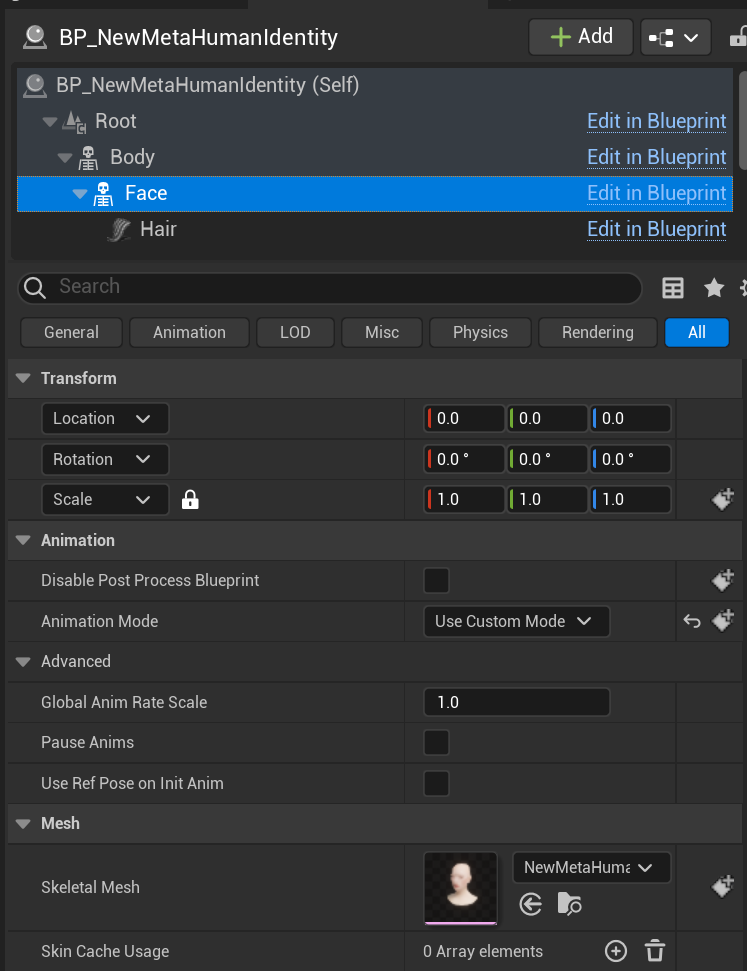Click Edit in Blueprint for Root
Screen dimensions: 747x971
tap(657, 121)
